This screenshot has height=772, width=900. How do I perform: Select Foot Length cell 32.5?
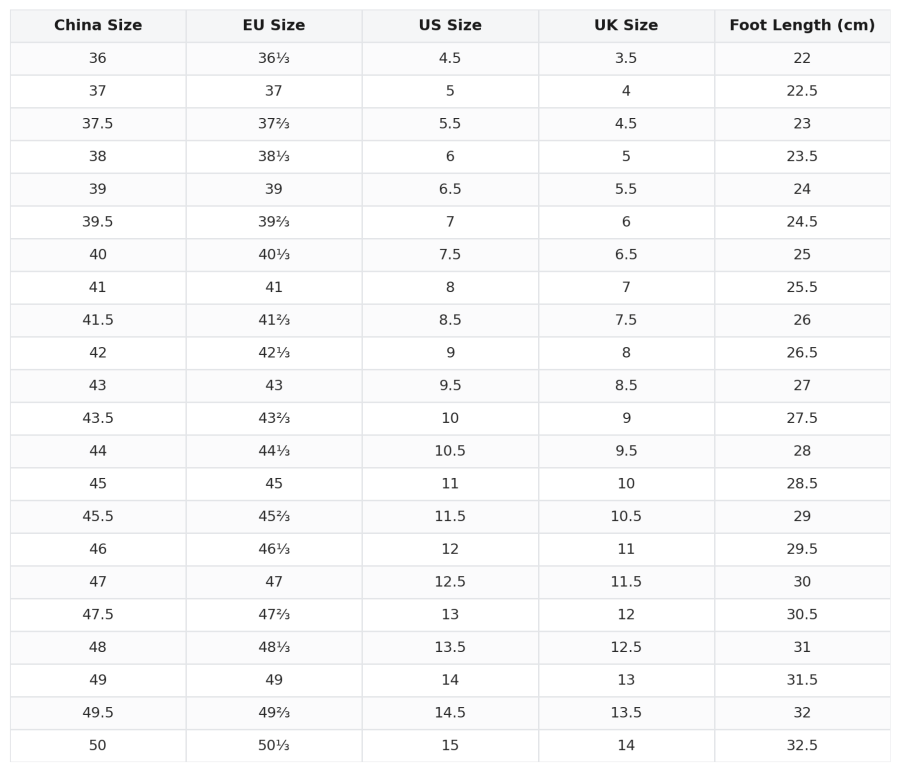point(802,745)
